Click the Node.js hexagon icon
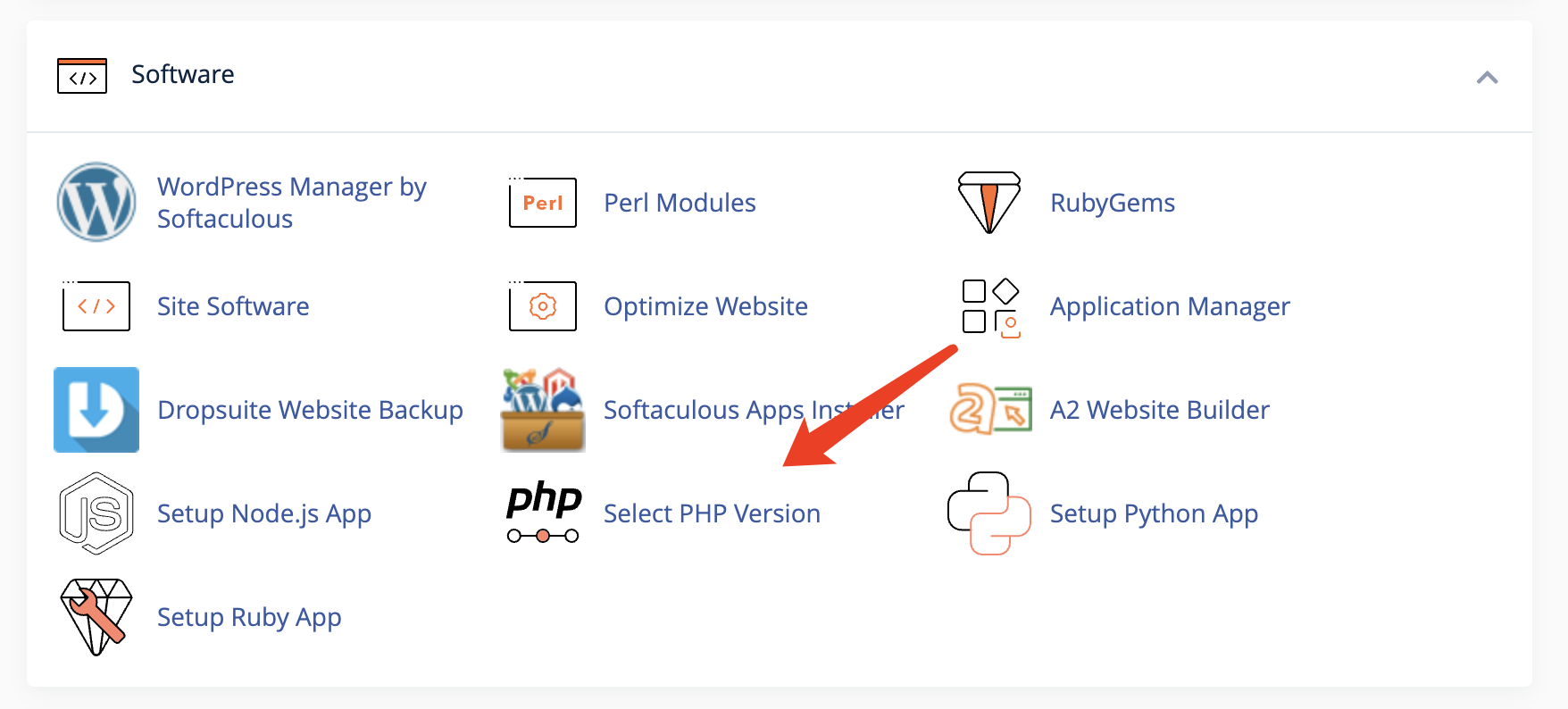The image size is (1568, 709). [96, 513]
